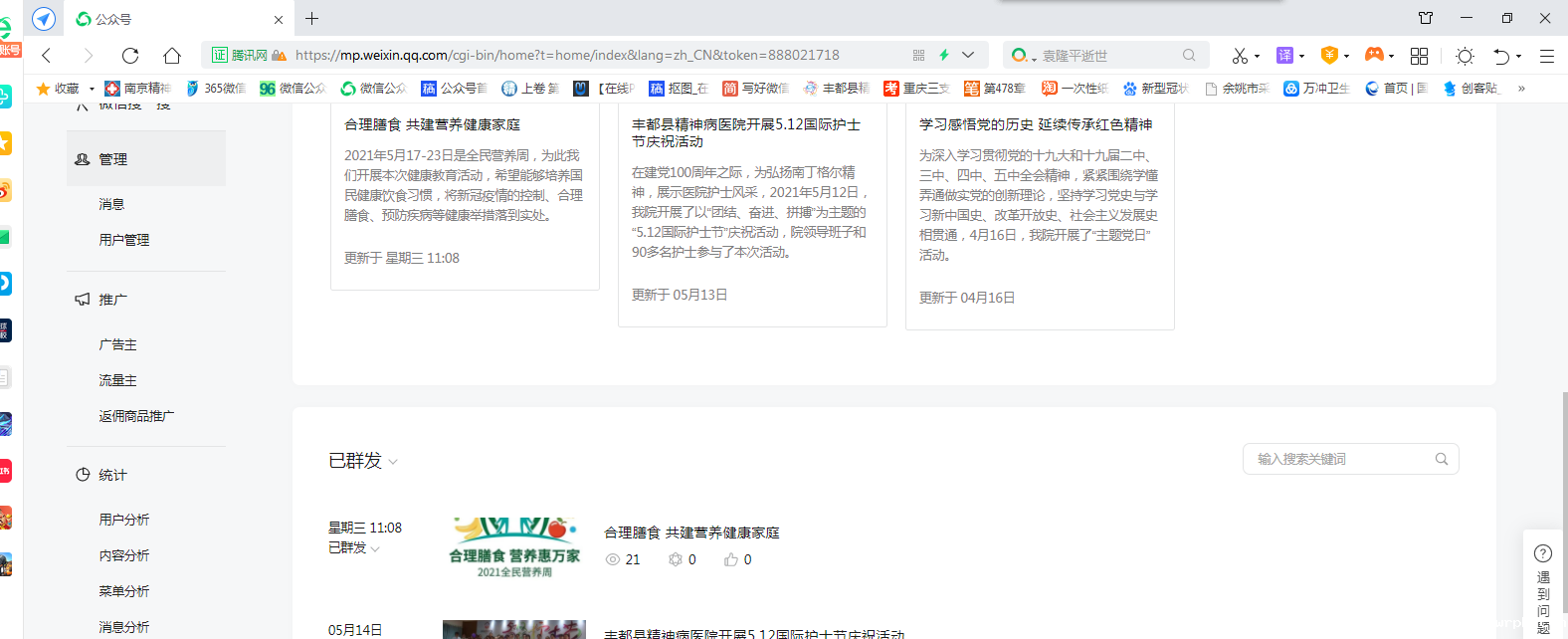
Task: Expand the address bar history dropdown arrow
Action: point(968,56)
